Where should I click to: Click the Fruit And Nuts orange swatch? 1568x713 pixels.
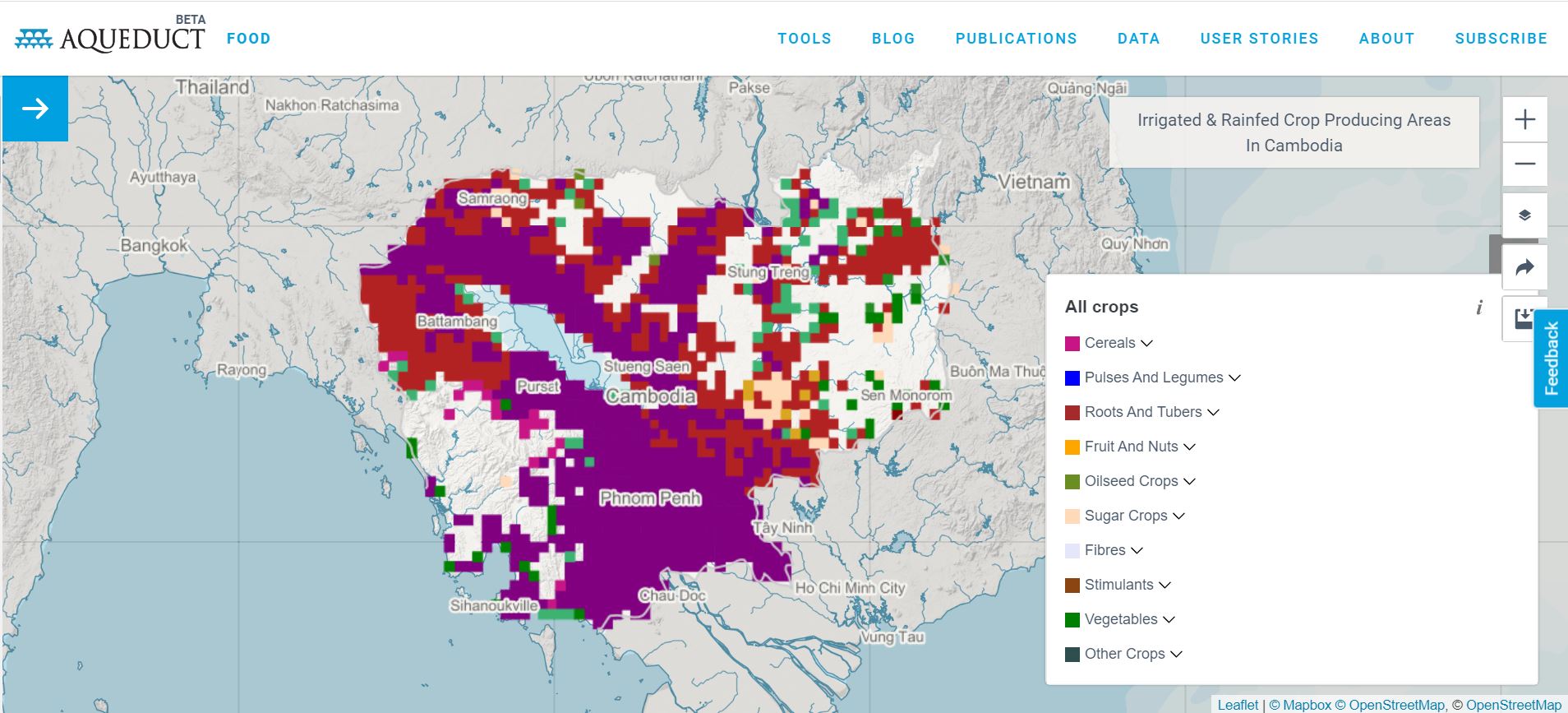(x=1072, y=447)
